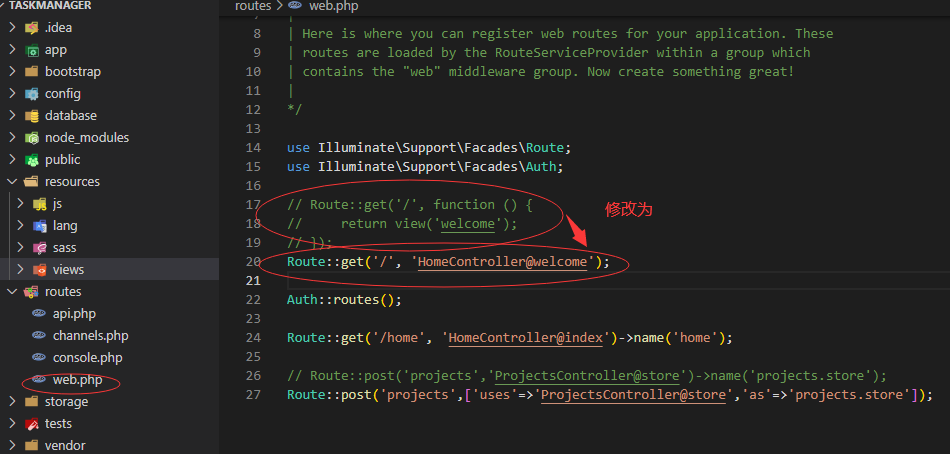Image resolution: width=950 pixels, height=454 pixels.
Task: Click the resources folder icon
Action: [x=32, y=182]
